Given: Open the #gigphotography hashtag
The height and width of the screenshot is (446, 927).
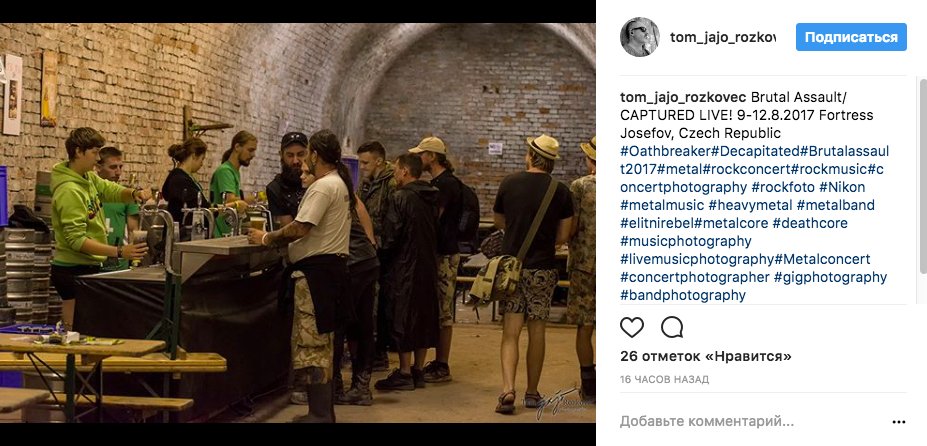Looking at the screenshot, I should (830, 277).
